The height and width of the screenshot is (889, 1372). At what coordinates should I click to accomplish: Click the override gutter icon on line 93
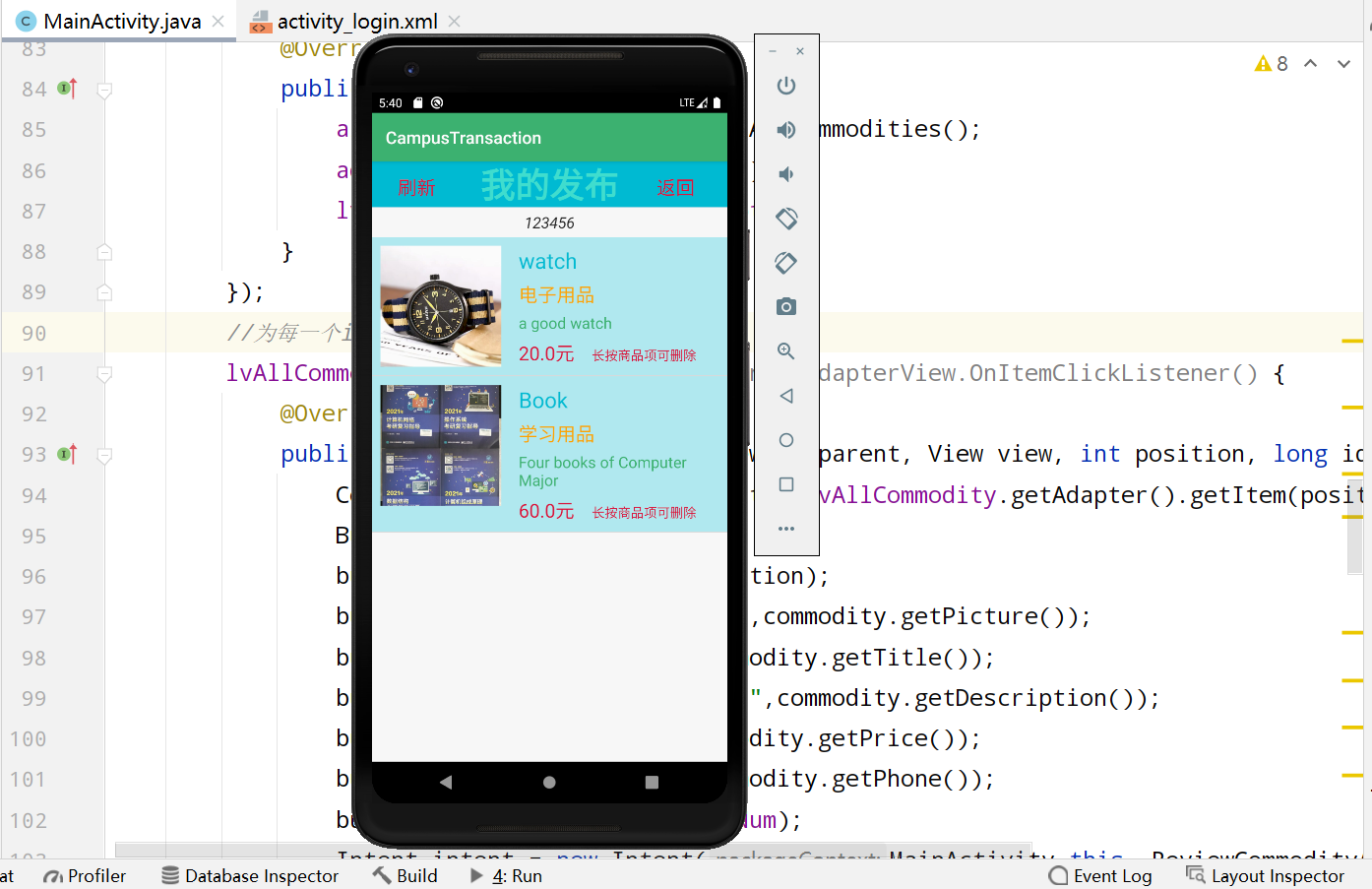(x=67, y=454)
